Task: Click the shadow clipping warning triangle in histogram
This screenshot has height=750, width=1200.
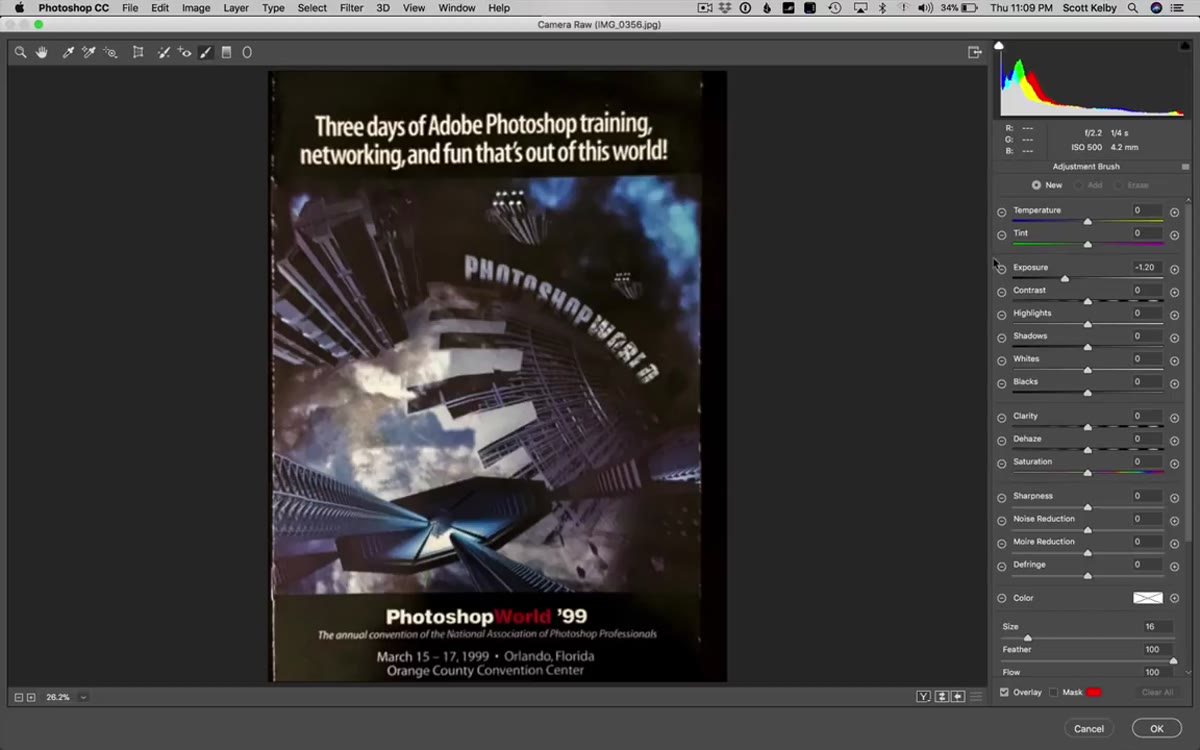Action: (998, 46)
